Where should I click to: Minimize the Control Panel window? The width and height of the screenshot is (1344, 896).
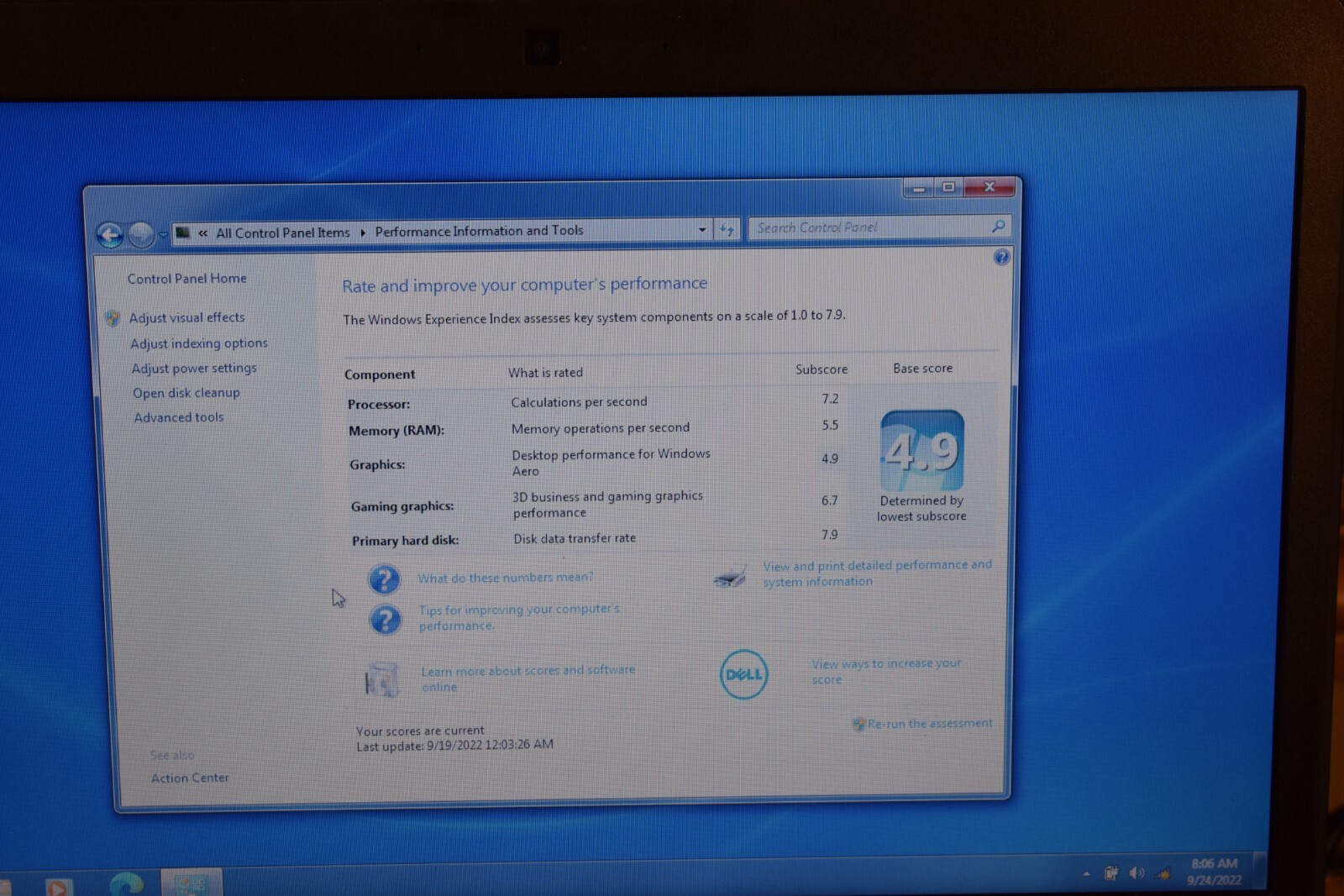click(x=920, y=188)
